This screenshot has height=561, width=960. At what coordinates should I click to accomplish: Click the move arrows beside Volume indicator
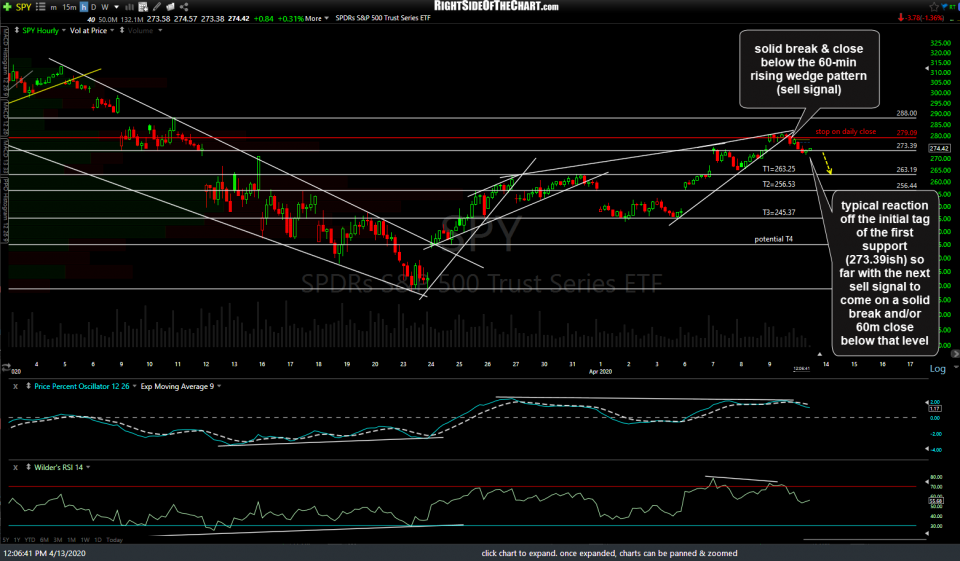[x=122, y=30]
